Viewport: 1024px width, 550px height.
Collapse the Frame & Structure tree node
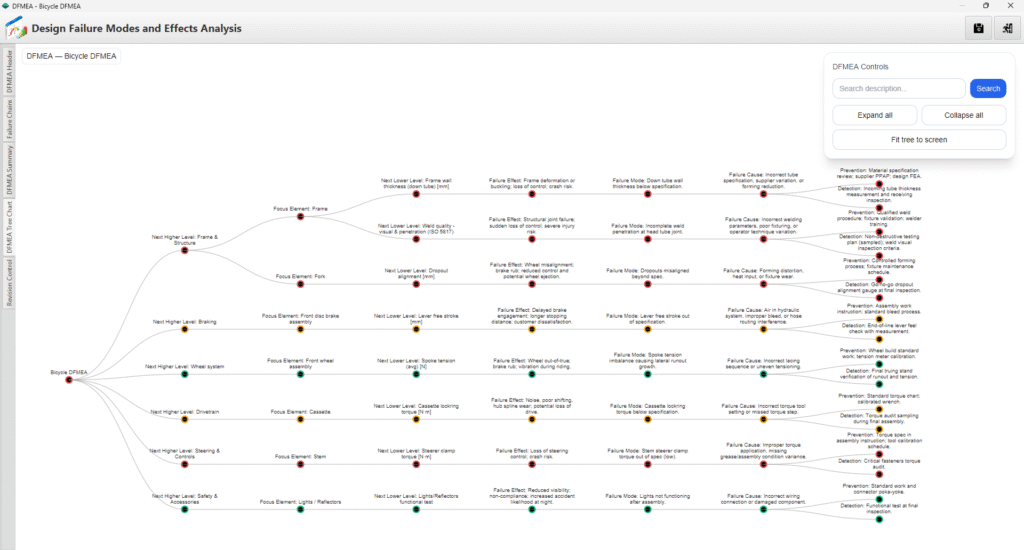pyautogui.click(x=184, y=250)
